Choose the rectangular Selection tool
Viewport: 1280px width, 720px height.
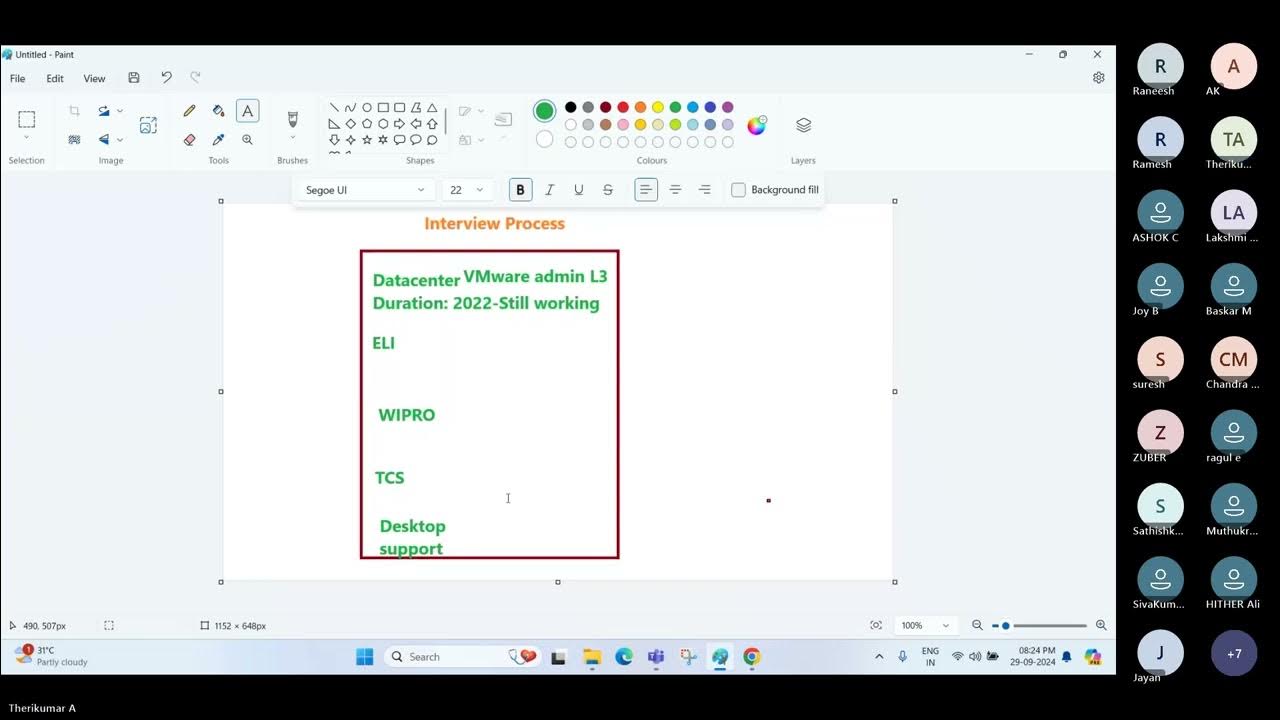(27, 119)
